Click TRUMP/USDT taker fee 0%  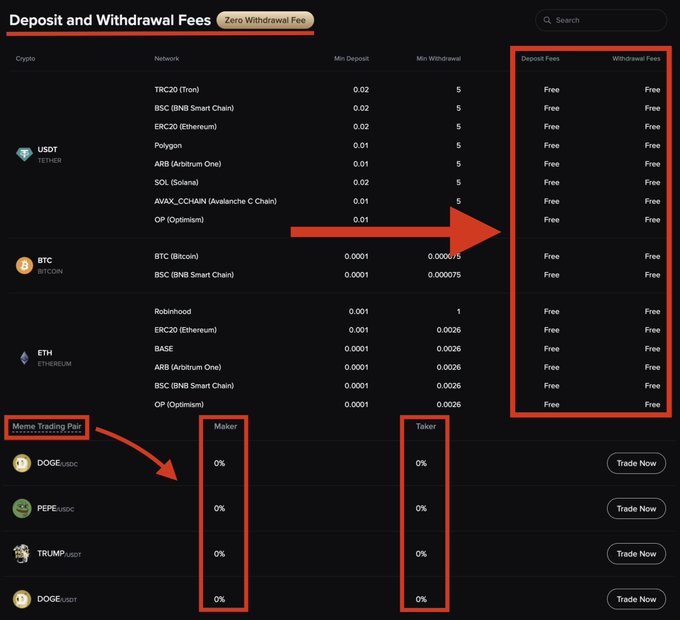[421, 554]
